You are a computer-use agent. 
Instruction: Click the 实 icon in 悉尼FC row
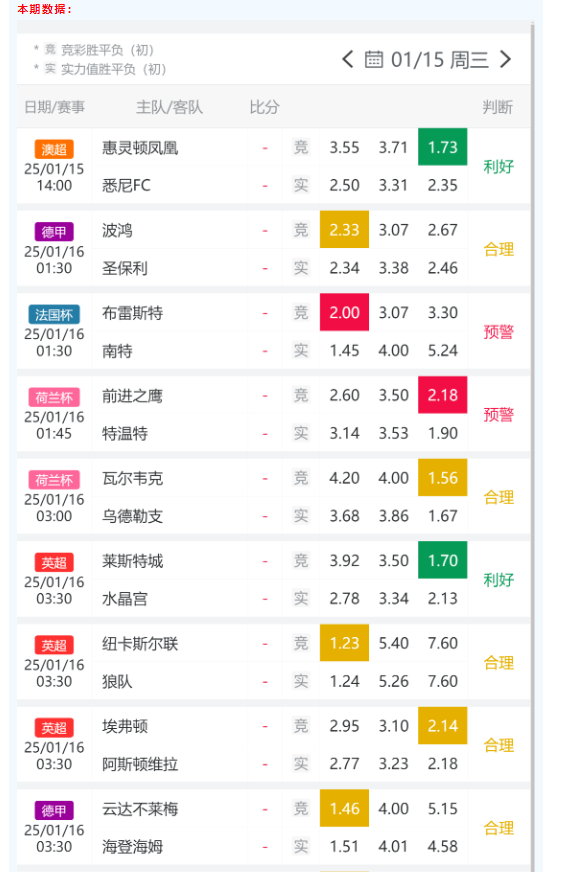coord(301,185)
